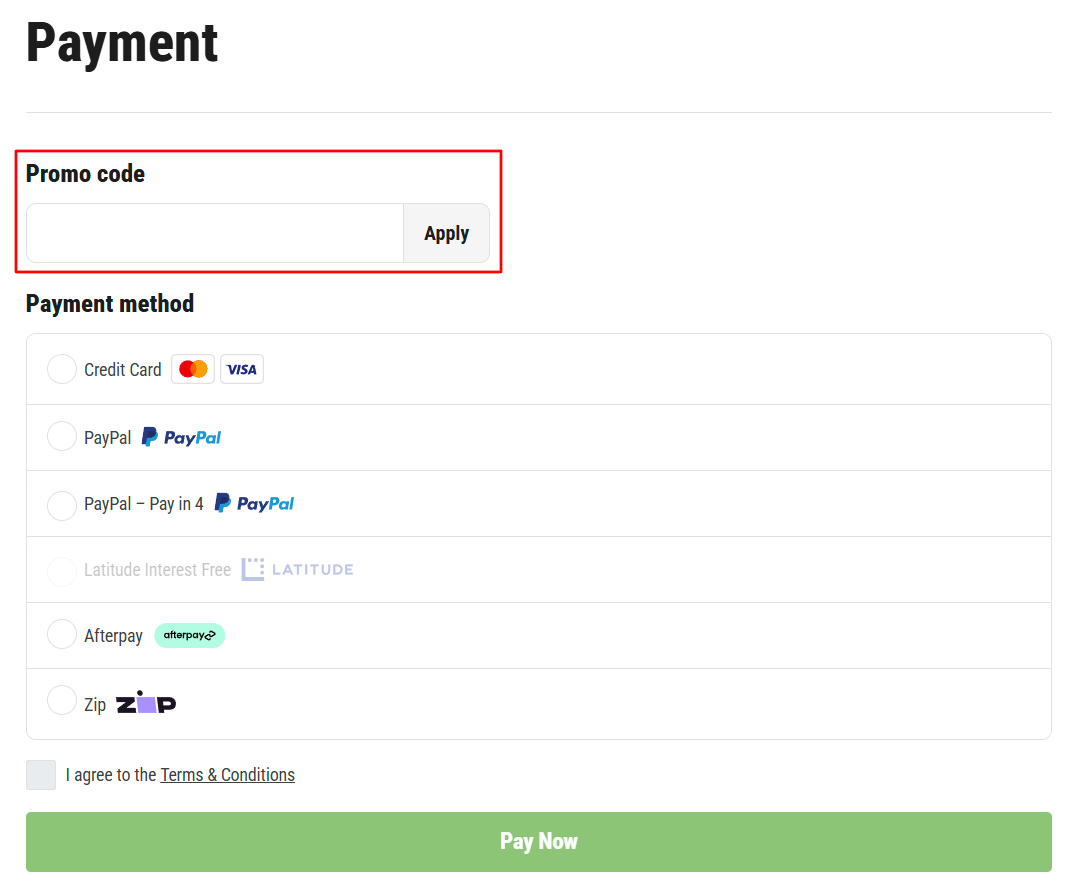The height and width of the screenshot is (888, 1077).
Task: Click the Credit Card option label
Action: tap(123, 369)
